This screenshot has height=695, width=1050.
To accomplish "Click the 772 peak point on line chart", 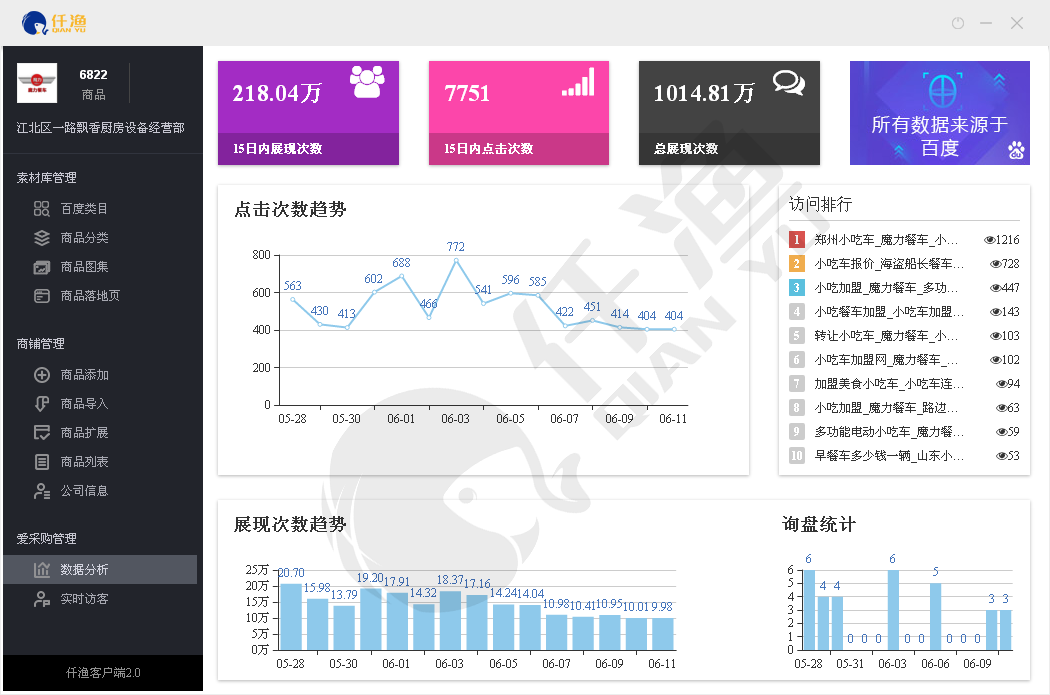I will tap(456, 260).
